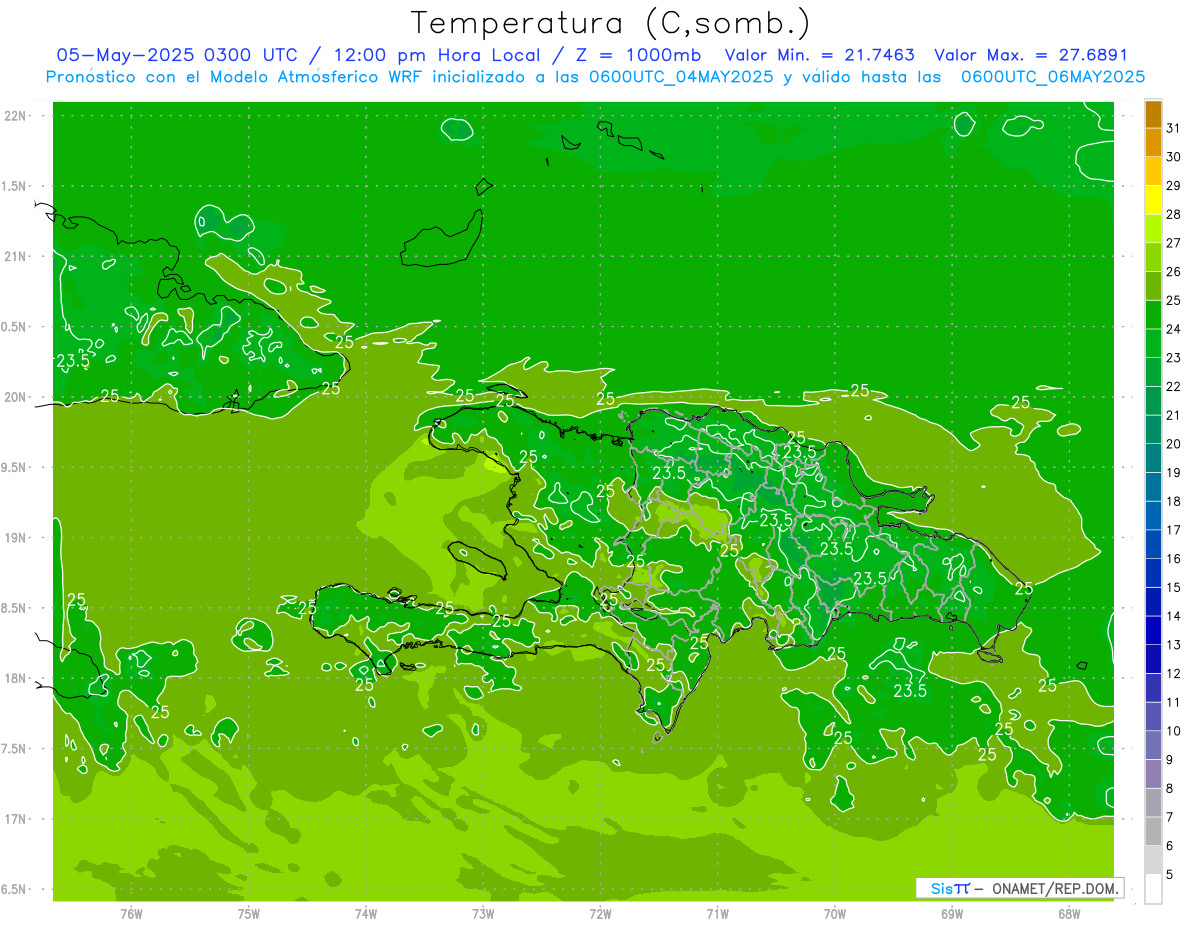Screen dimensions: 1200x927
Task: Click the '19N' latitude axis label
Action: tap(15, 538)
